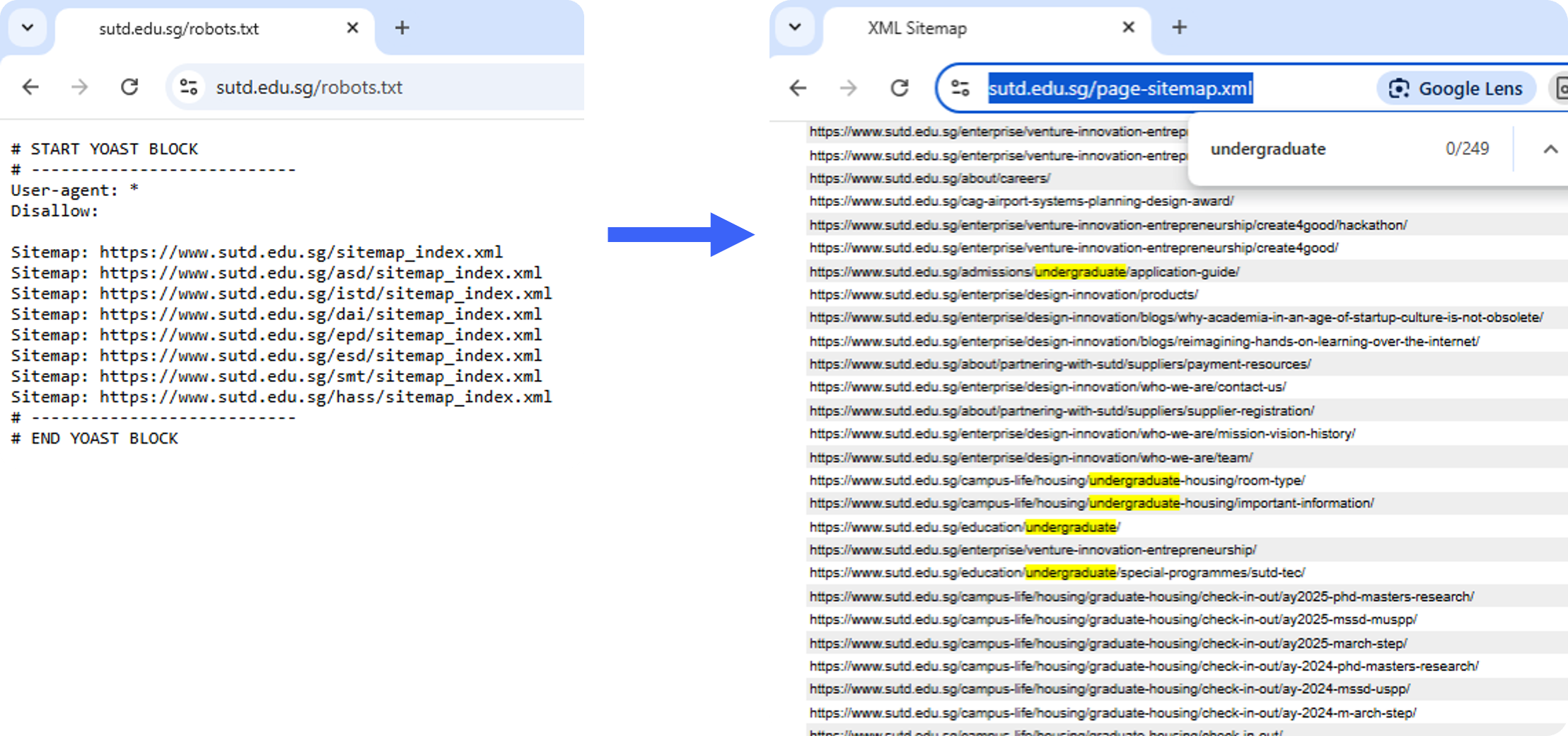Add new tab next to XML Sitemap
This screenshot has width=1568, height=736.
click(x=1179, y=28)
